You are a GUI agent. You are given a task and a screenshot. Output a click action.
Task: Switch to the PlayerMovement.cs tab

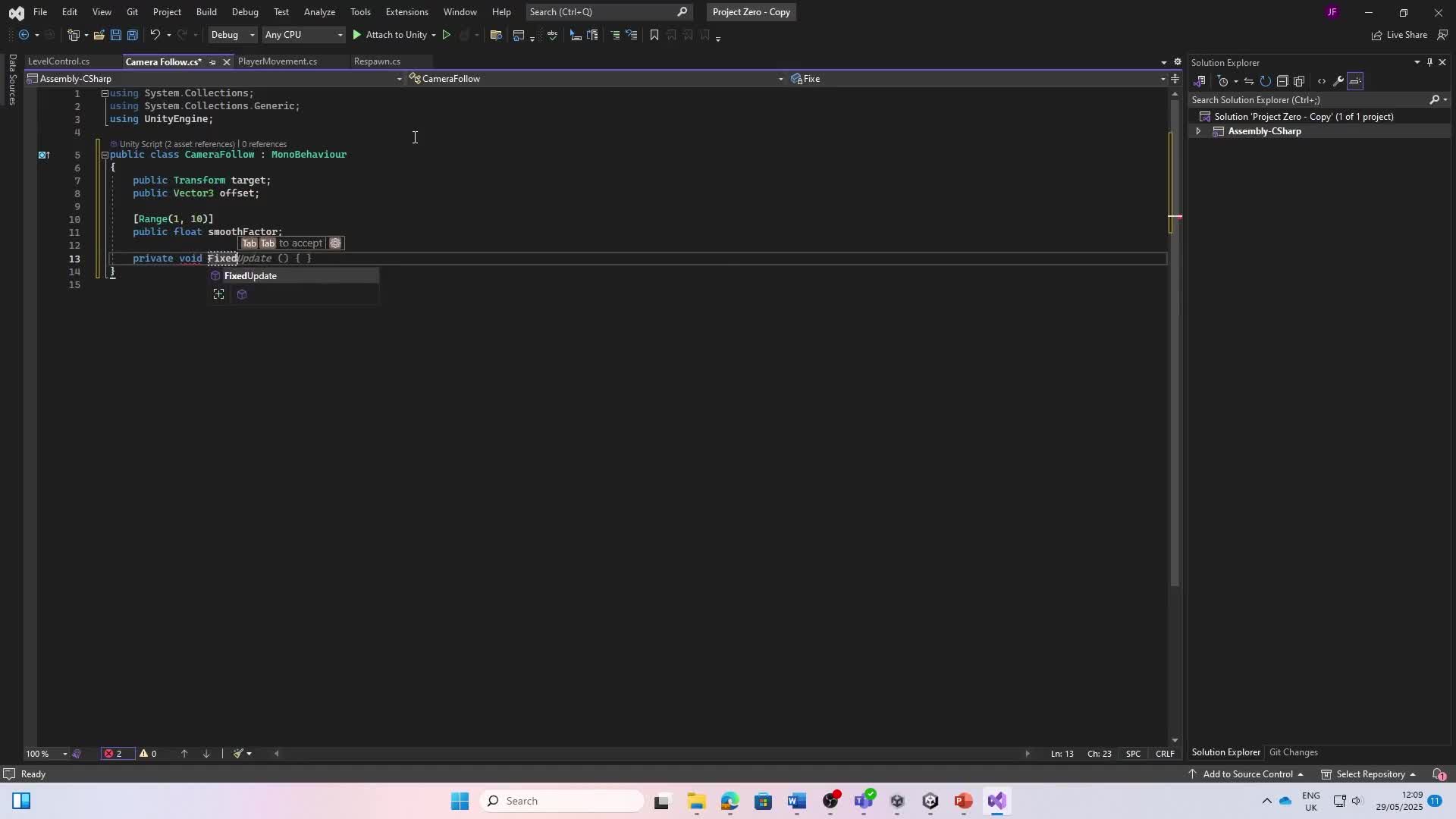[x=278, y=61]
